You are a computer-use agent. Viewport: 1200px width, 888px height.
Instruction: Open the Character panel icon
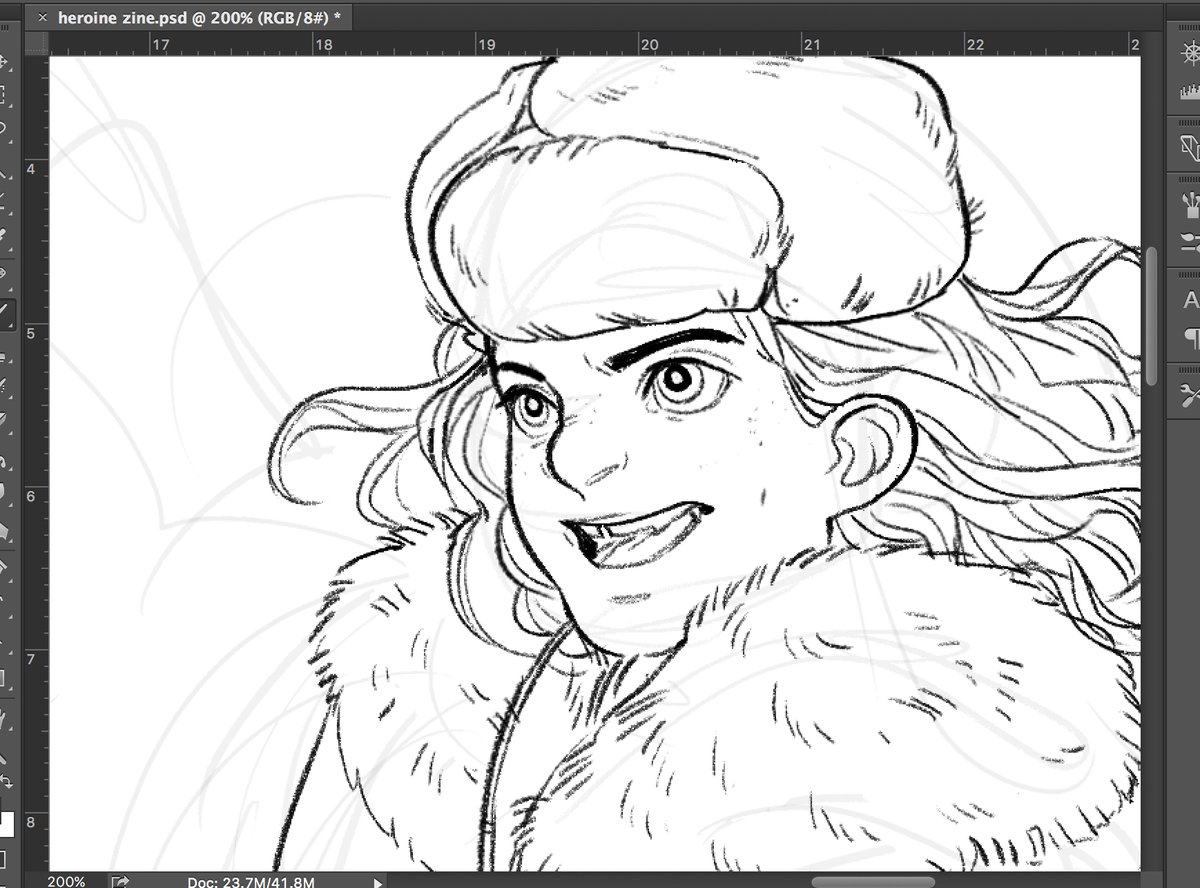pyautogui.click(x=1190, y=299)
